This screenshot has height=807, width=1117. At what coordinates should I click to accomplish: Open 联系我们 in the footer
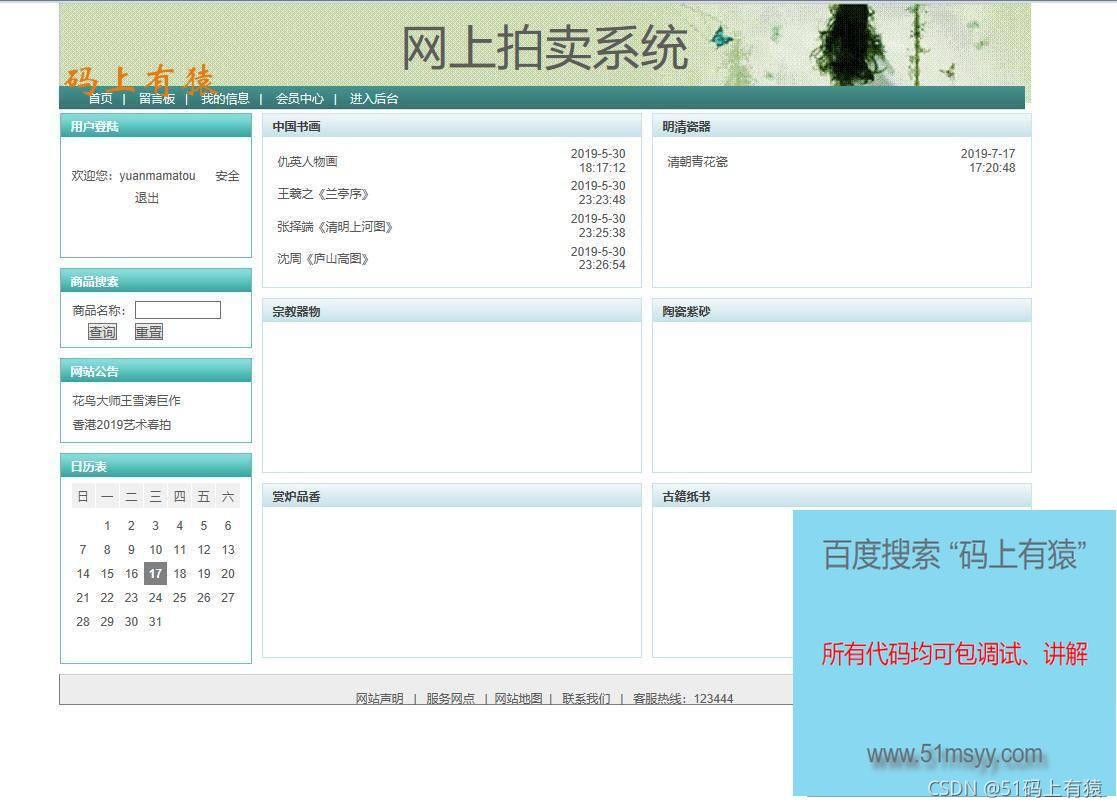tap(587, 698)
